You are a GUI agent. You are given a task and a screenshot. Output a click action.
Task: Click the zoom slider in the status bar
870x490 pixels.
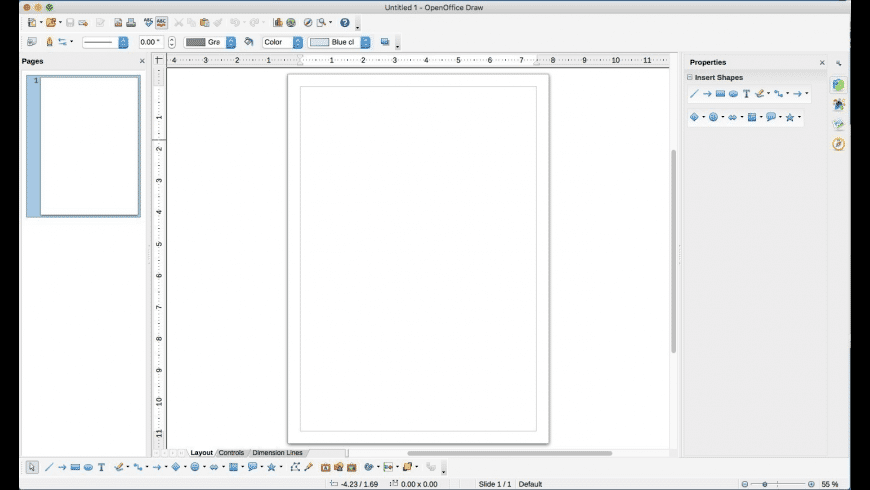pos(765,484)
